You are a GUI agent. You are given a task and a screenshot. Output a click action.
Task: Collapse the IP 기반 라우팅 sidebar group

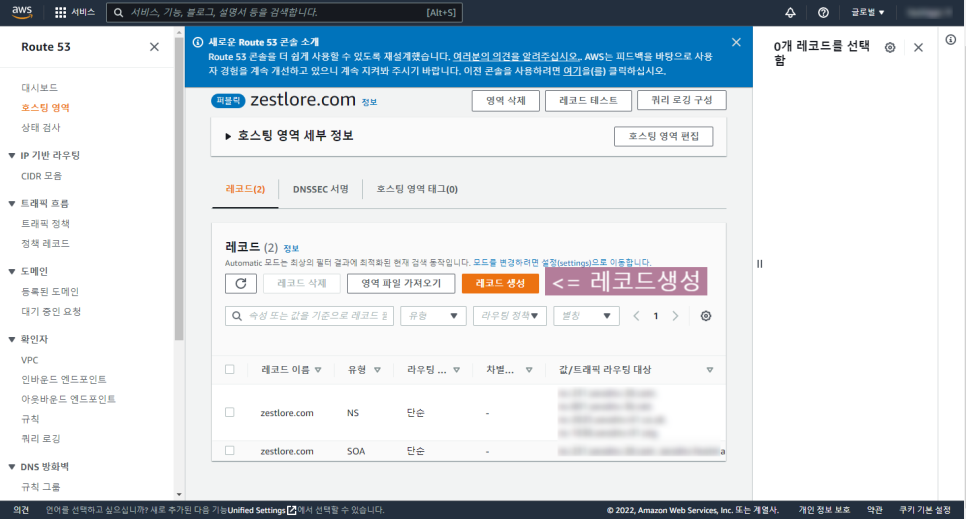coord(12,155)
